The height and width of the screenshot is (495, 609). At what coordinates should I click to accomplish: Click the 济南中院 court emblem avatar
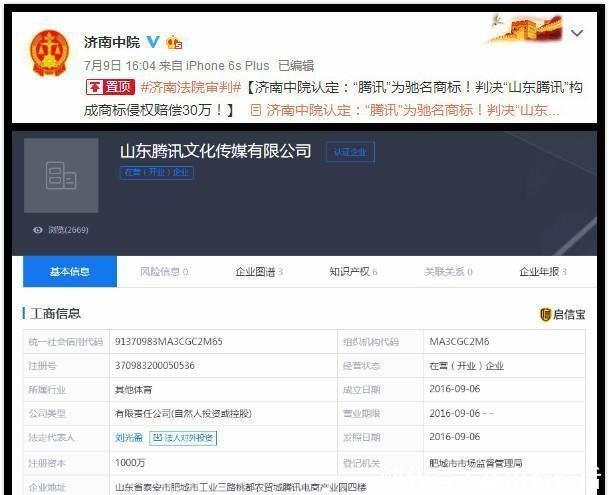pos(49,53)
